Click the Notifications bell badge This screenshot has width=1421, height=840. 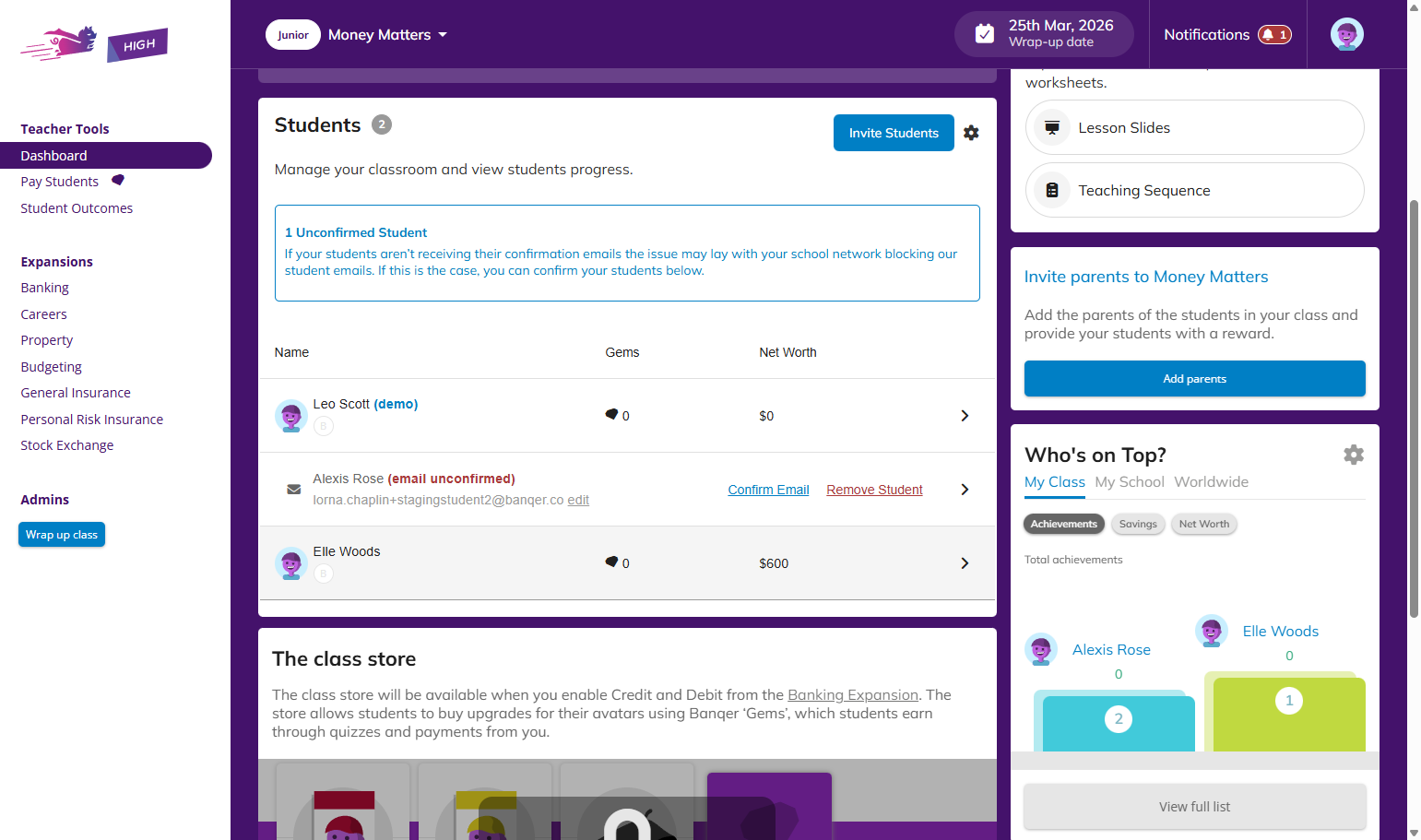point(1275,35)
